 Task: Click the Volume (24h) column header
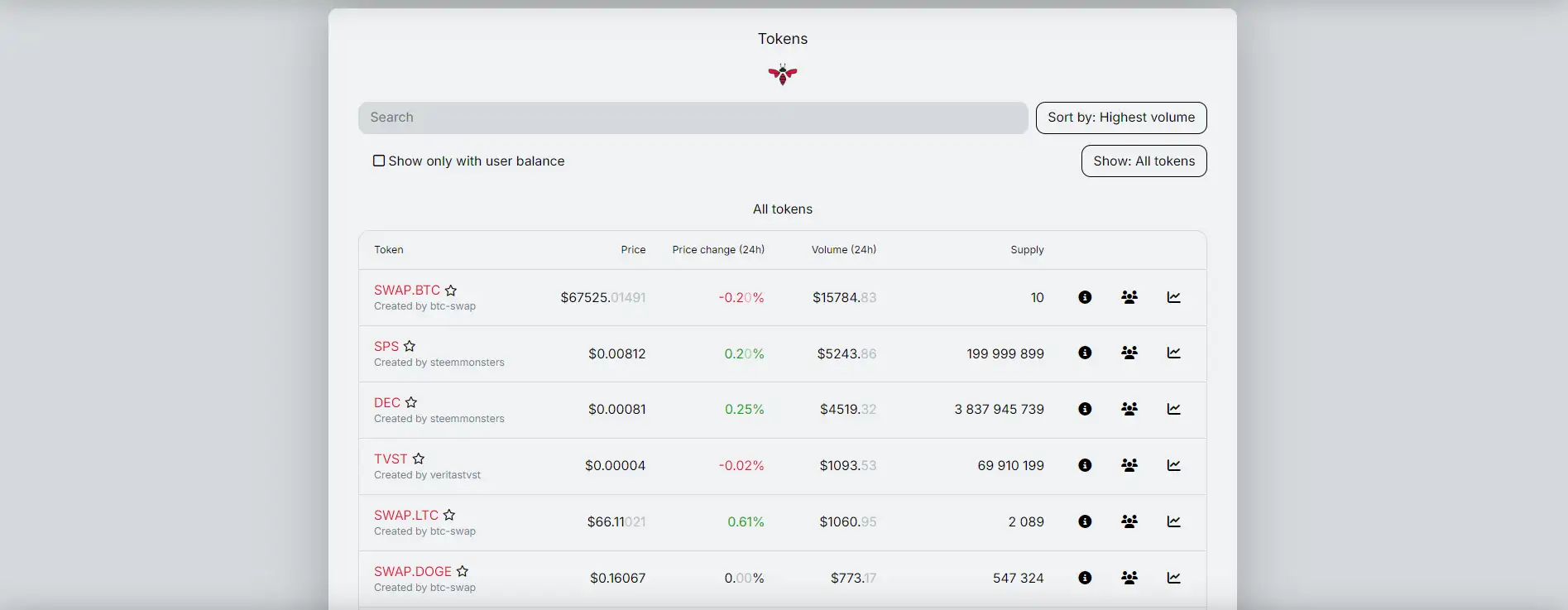click(x=843, y=250)
